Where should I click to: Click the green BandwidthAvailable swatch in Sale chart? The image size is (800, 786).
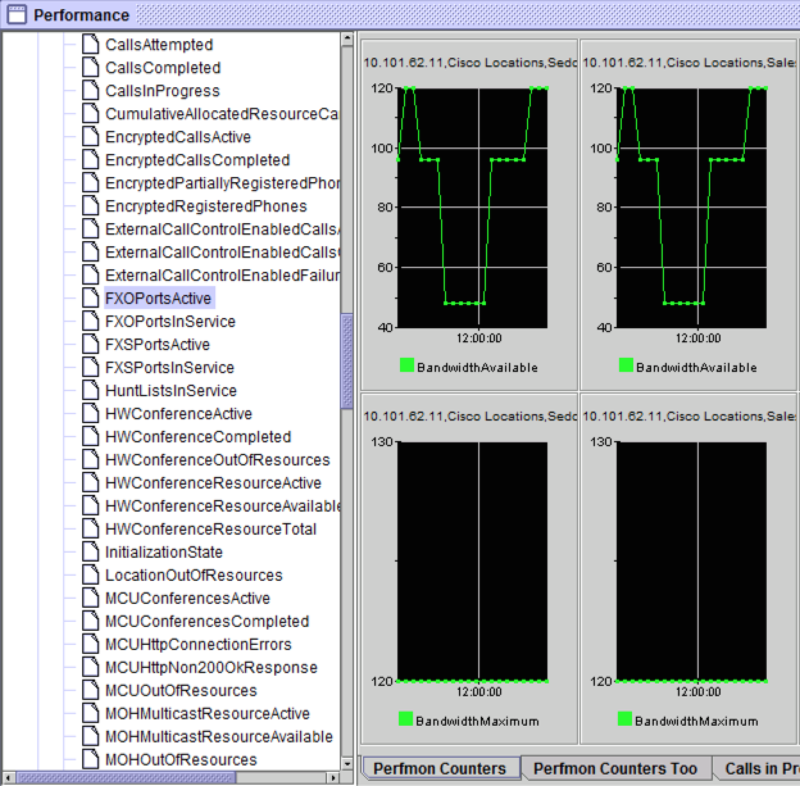626,365
